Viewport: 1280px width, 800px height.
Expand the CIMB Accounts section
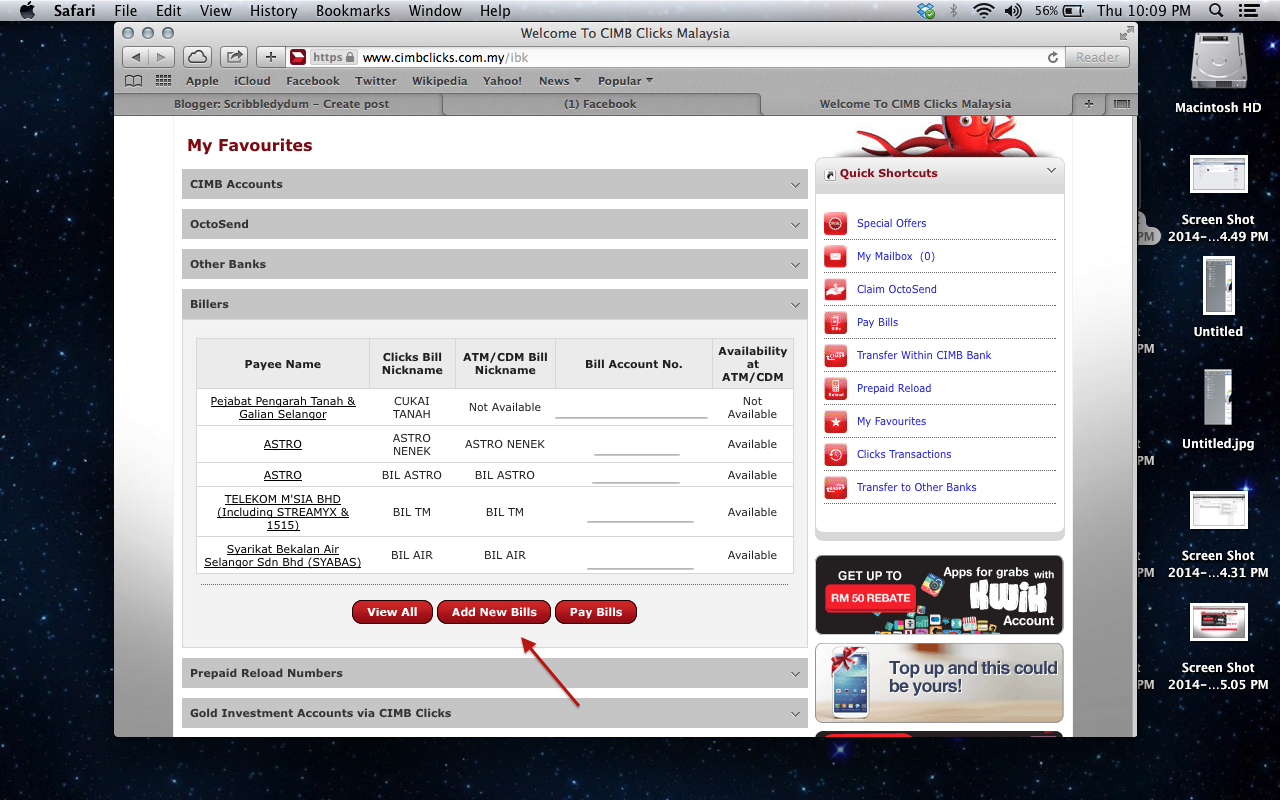pos(495,184)
